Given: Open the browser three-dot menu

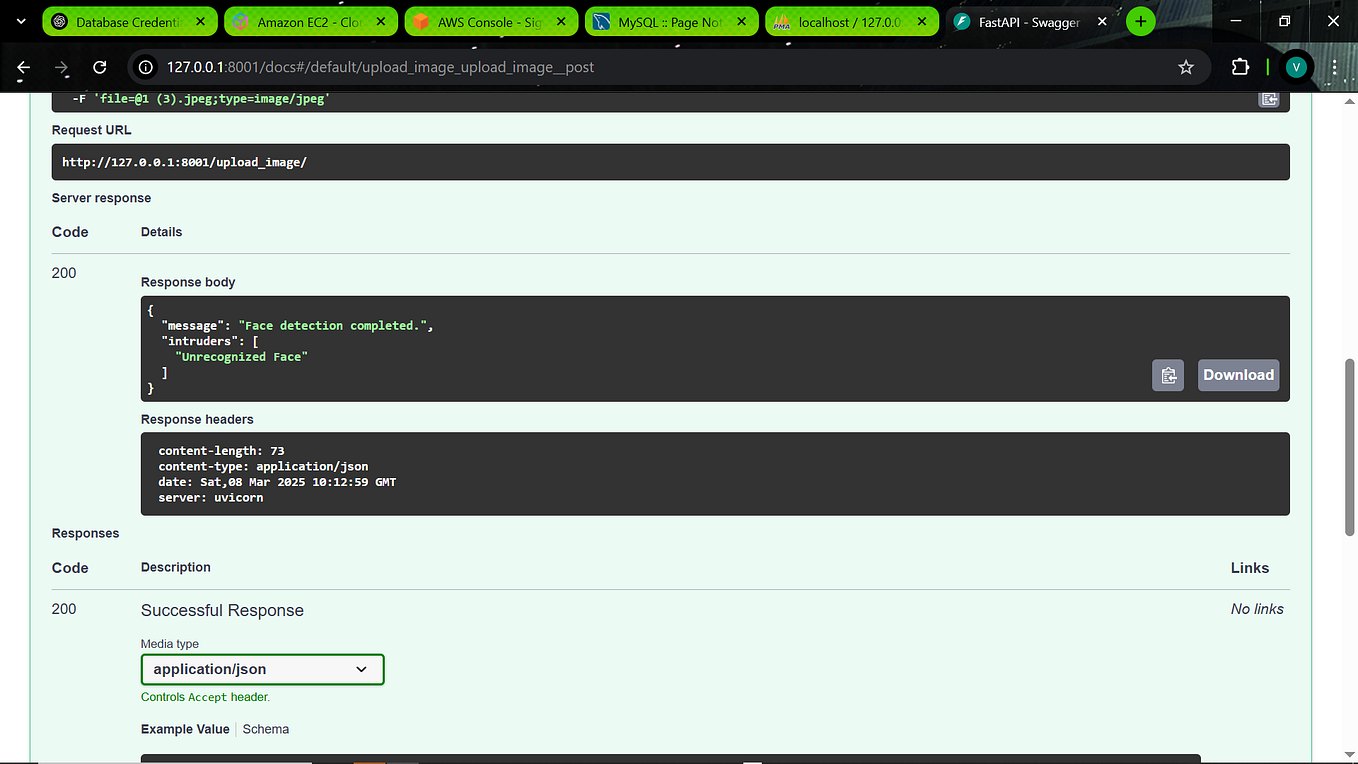Looking at the screenshot, I should click(1335, 67).
